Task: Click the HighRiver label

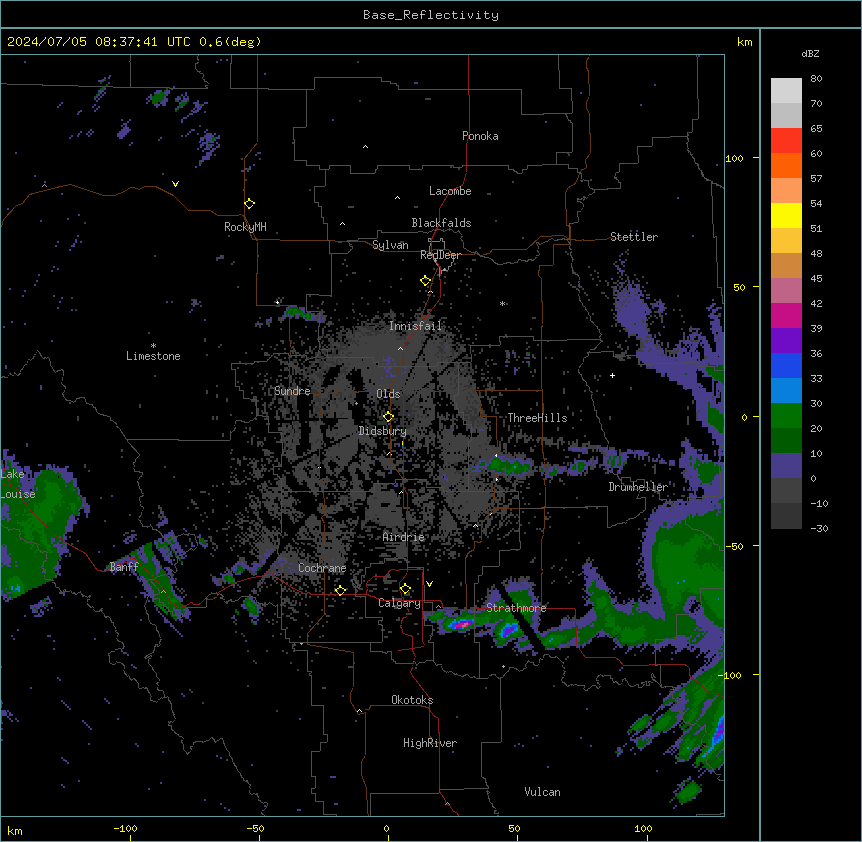Action: [430, 743]
